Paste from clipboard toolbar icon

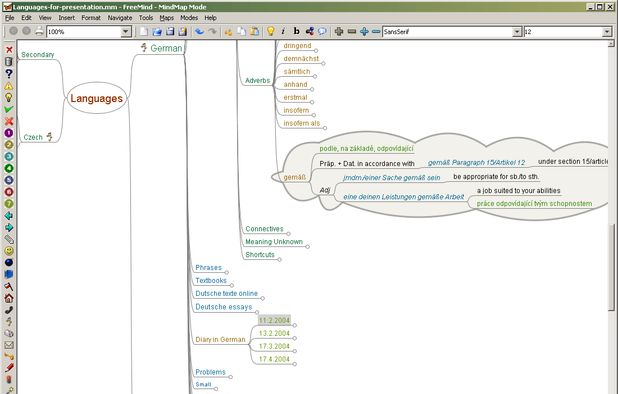click(x=255, y=31)
